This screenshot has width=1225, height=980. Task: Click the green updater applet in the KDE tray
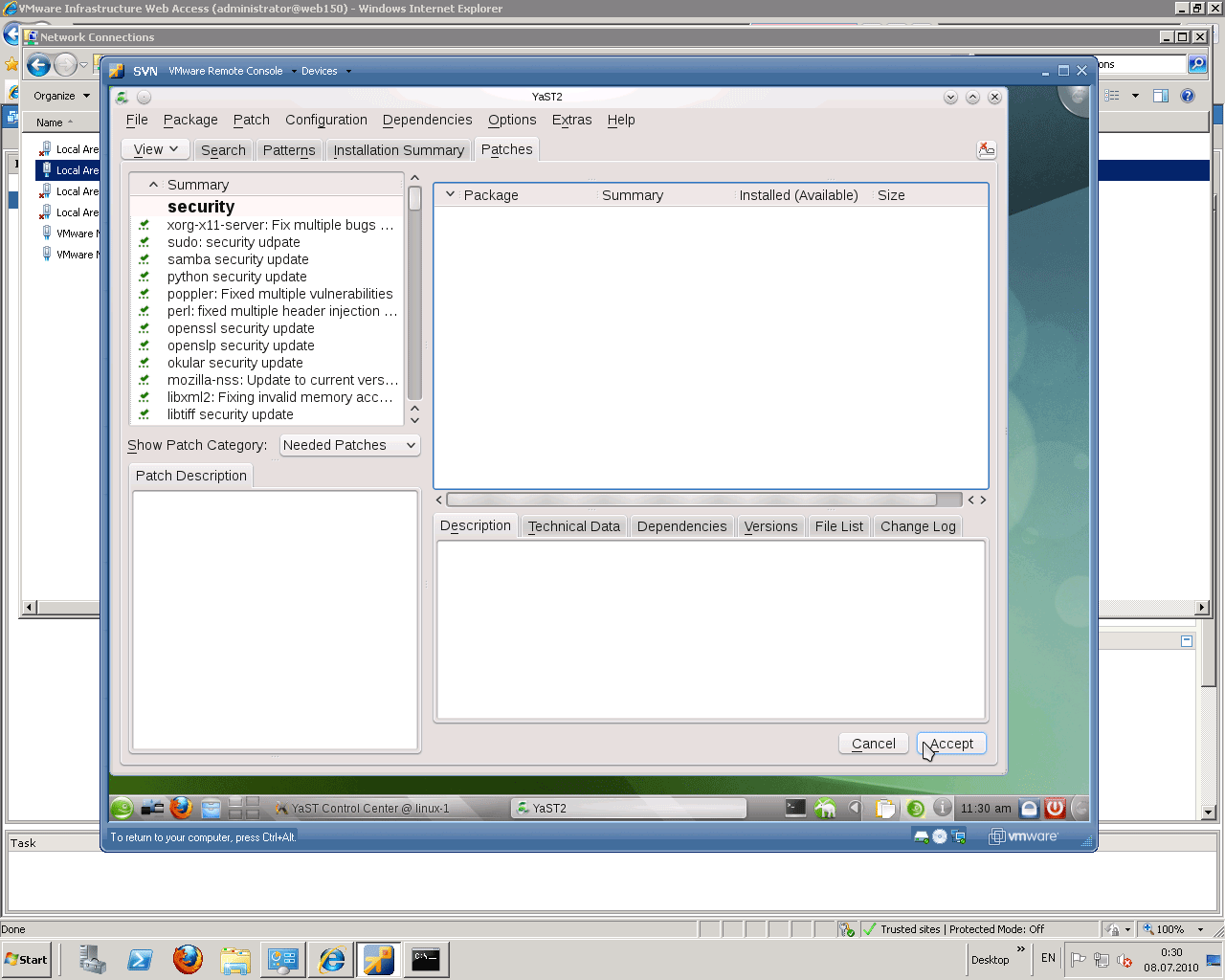tap(915, 809)
